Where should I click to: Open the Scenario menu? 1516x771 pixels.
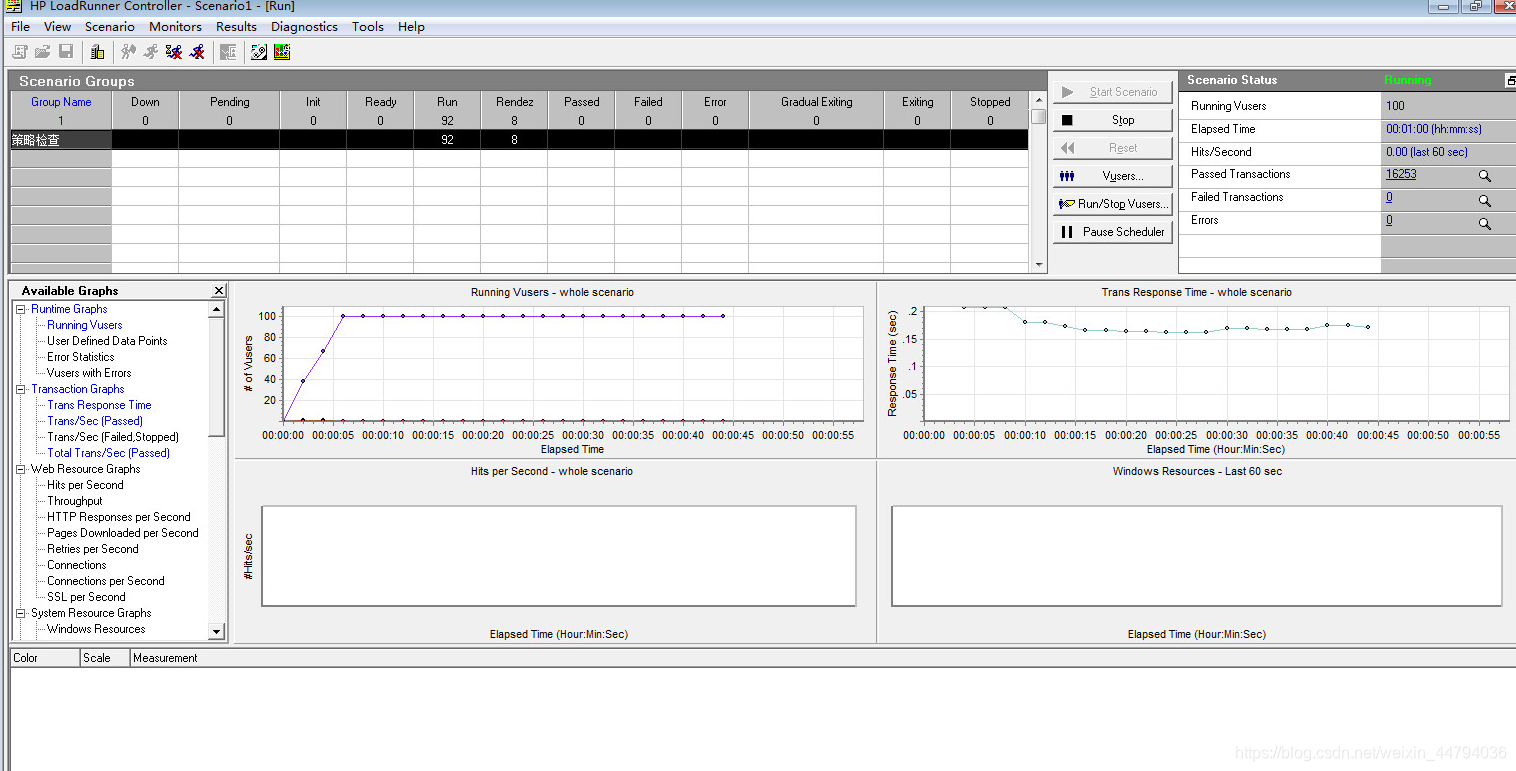[110, 27]
